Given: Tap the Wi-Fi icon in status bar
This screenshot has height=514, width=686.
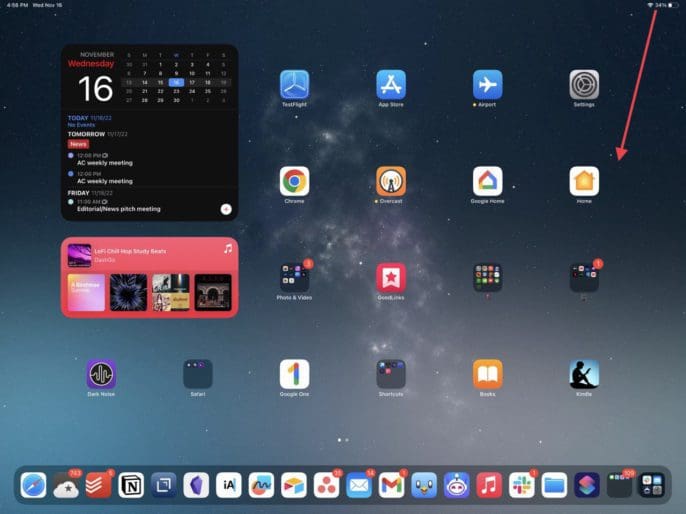Looking at the screenshot, I should coord(650,5).
